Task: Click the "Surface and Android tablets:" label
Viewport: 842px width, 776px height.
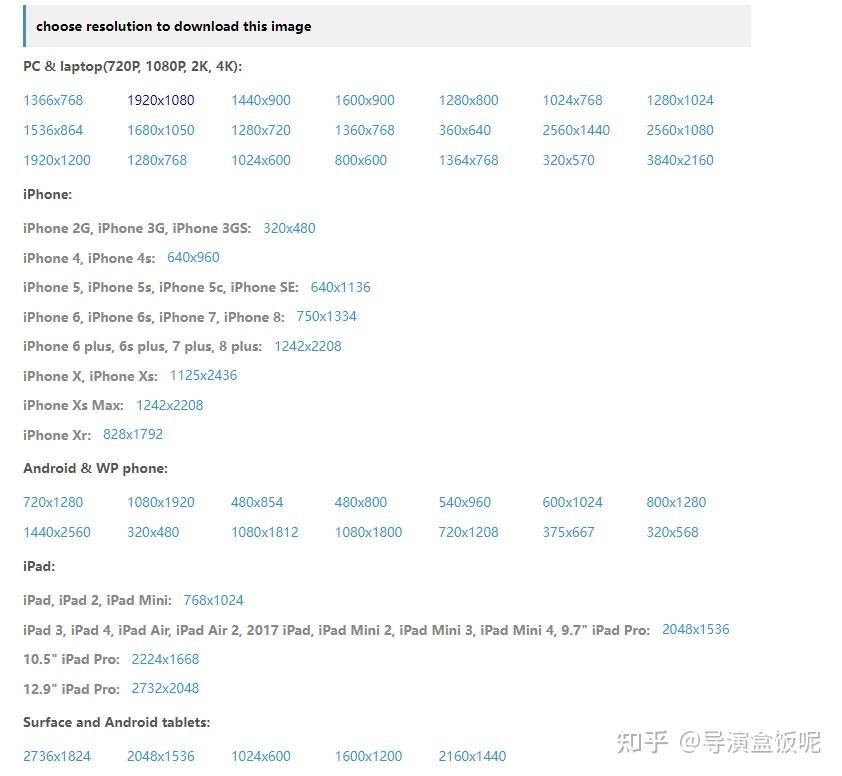Action: 117,722
